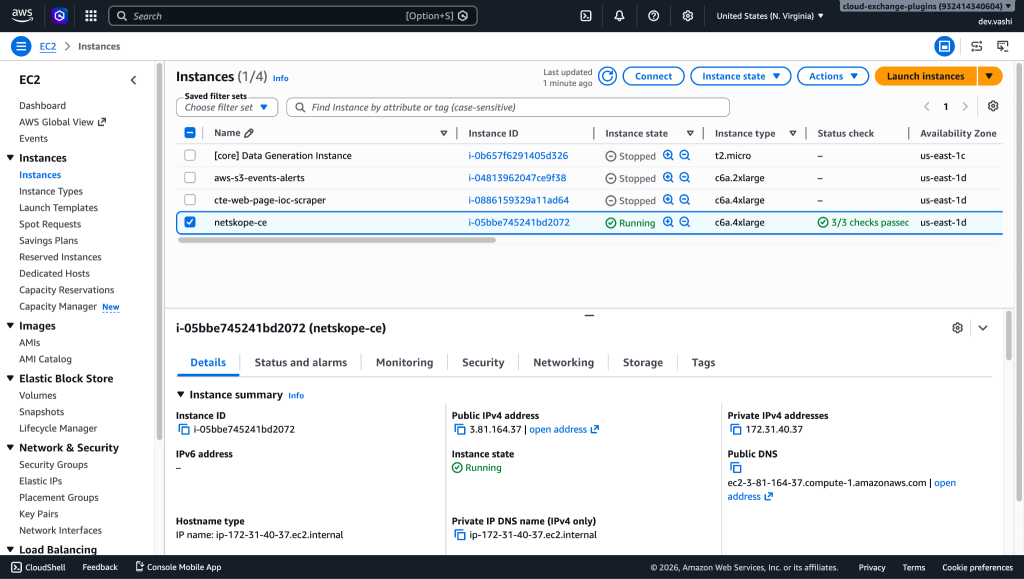Open the Launch instances split arrow

989,76
